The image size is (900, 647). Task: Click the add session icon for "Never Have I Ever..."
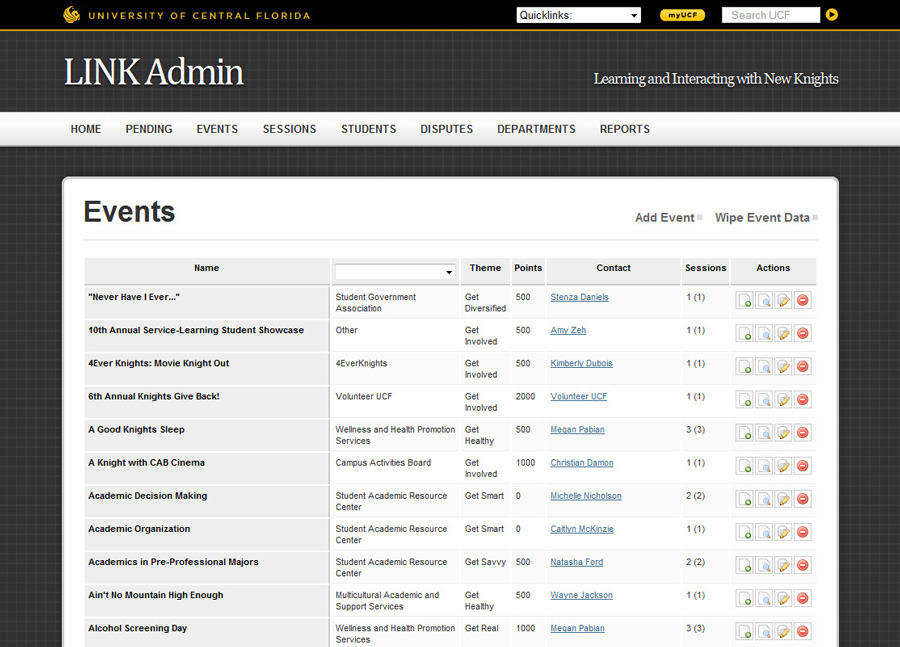click(745, 300)
